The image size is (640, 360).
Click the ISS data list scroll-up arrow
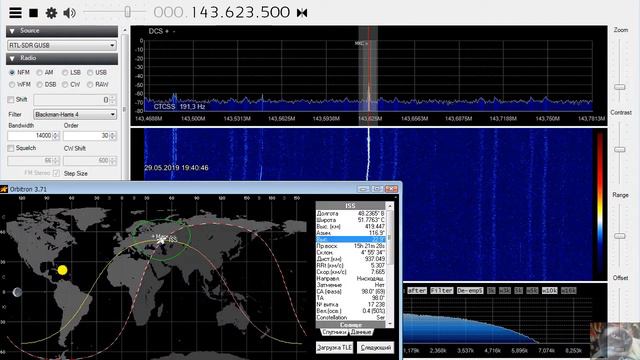pyautogui.click(x=391, y=206)
